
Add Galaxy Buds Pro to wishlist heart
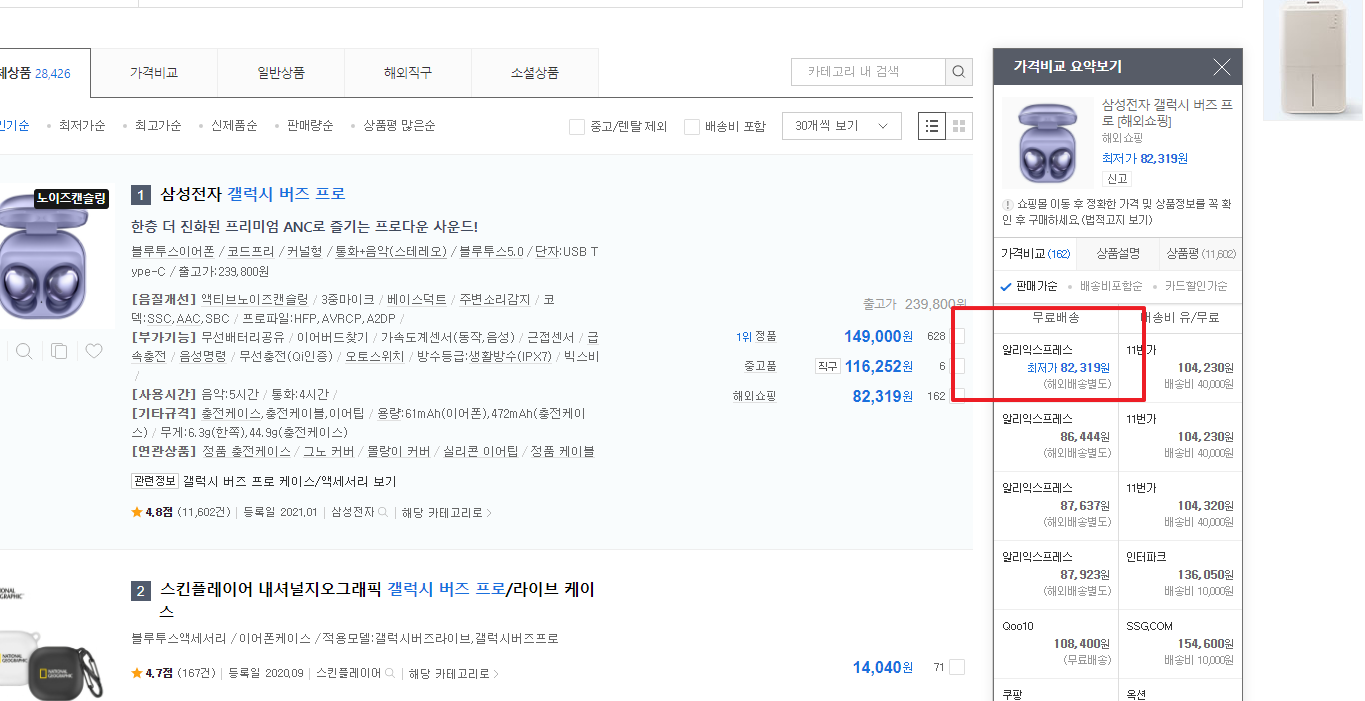click(94, 351)
